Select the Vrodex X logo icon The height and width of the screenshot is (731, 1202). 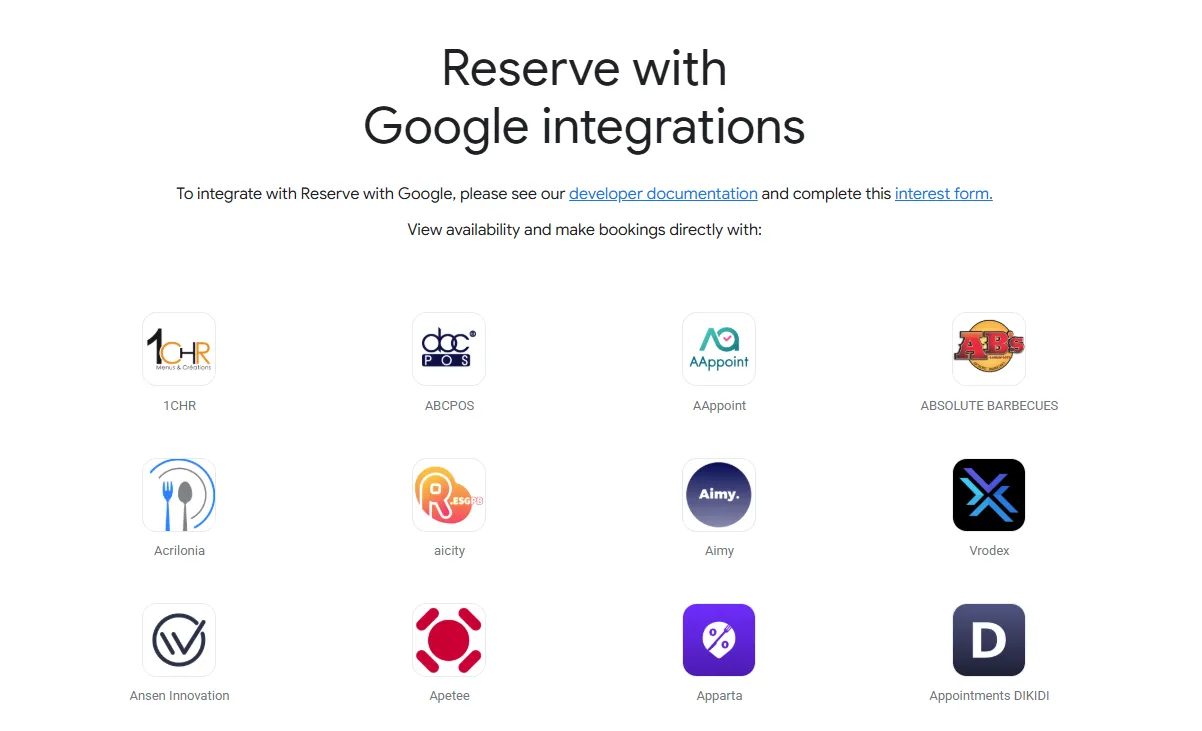[989, 495]
